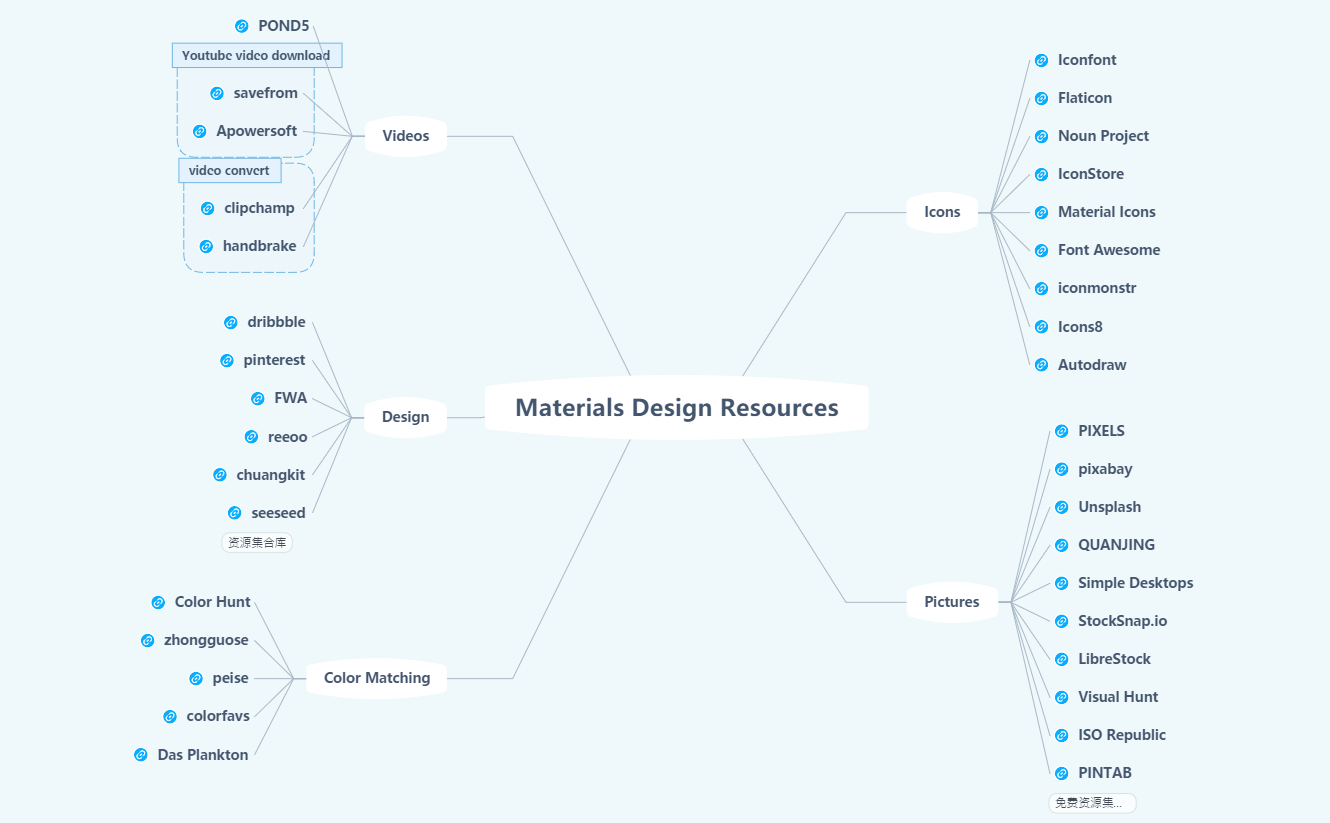Select the handbrake text label
1330x823 pixels.
tap(260, 246)
